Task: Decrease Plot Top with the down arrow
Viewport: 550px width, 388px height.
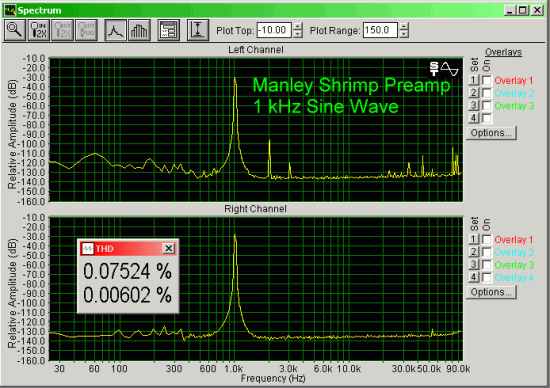Action: pyautogui.click(x=297, y=34)
